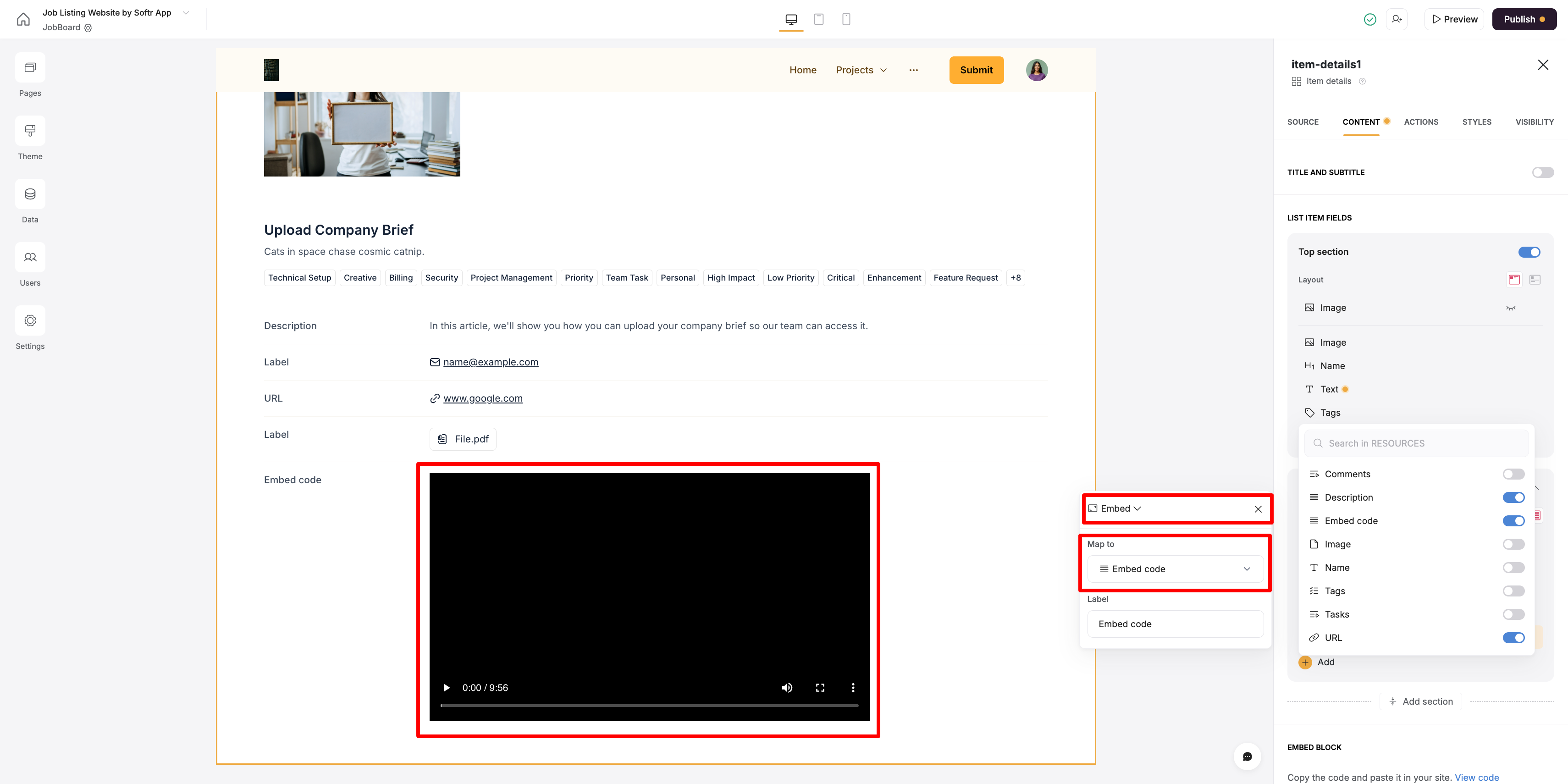Disable the Description field toggle
Image resolution: width=1568 pixels, height=784 pixels.
pos(1513,497)
